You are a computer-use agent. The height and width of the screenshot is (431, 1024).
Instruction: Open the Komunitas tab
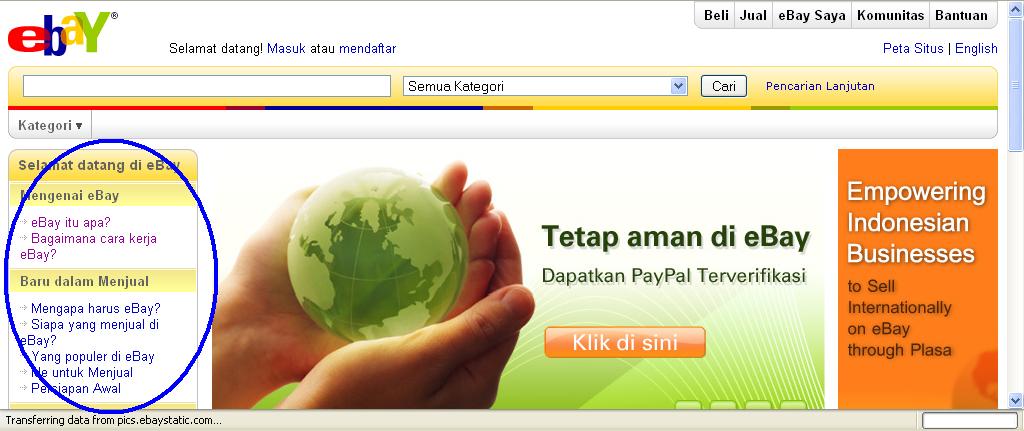coord(891,16)
